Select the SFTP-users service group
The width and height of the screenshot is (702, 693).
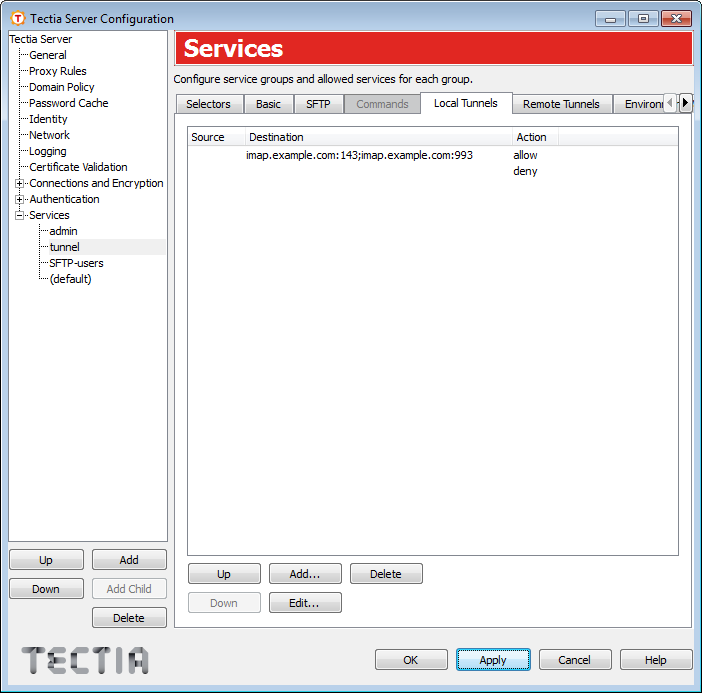(77, 263)
